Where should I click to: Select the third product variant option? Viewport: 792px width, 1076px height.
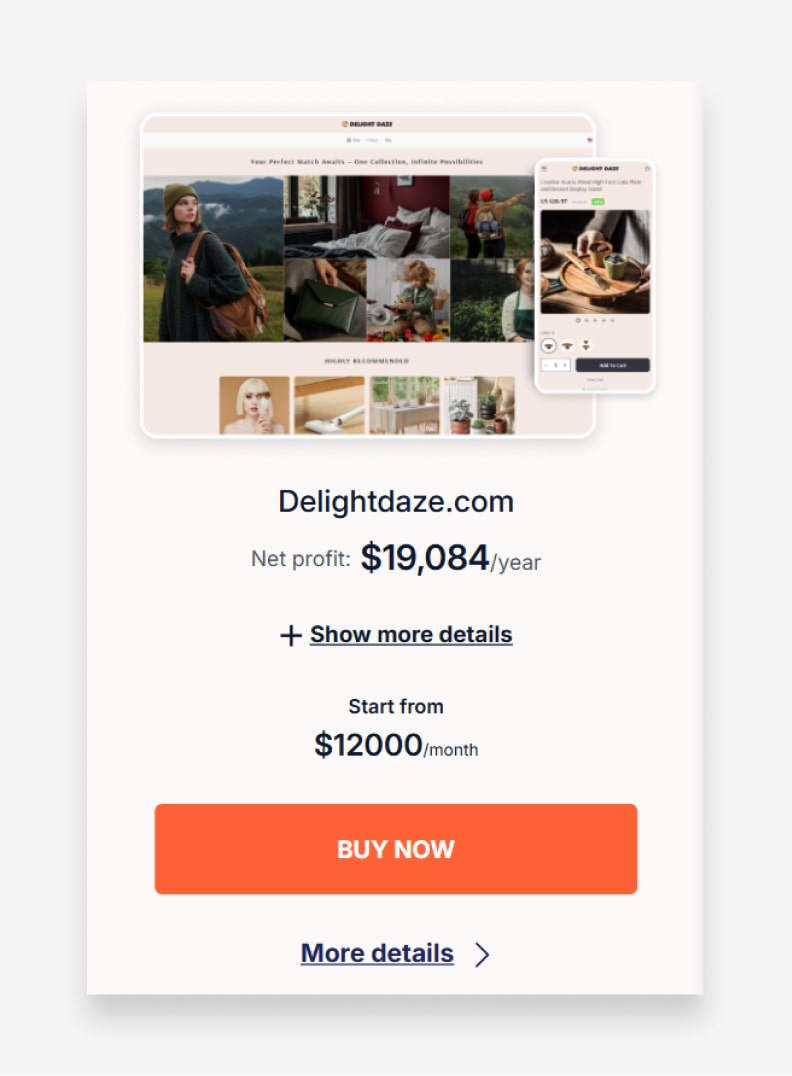585,345
